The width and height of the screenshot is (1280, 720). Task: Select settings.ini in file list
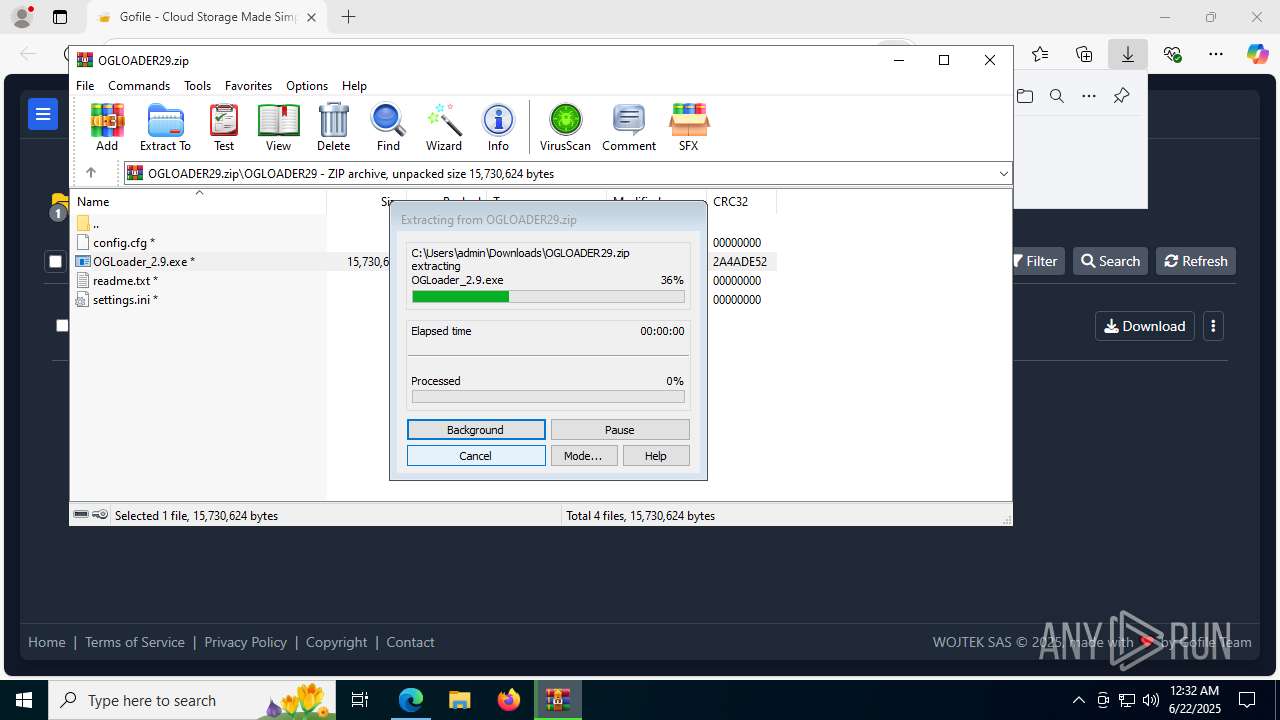[x=125, y=300]
